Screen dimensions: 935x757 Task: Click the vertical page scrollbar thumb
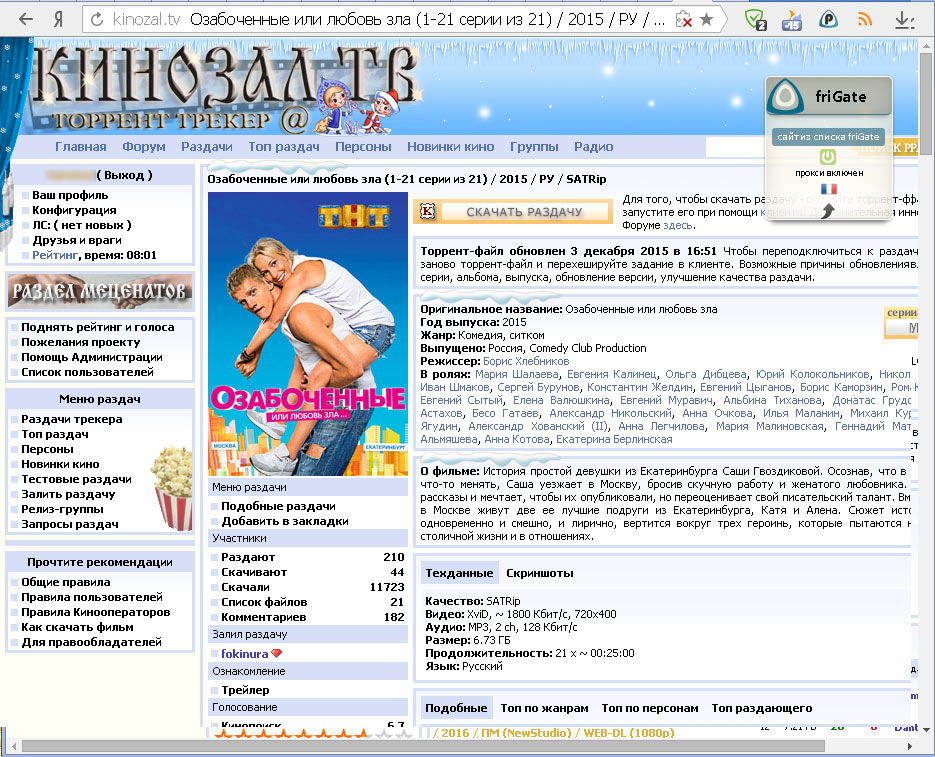[x=925, y=103]
